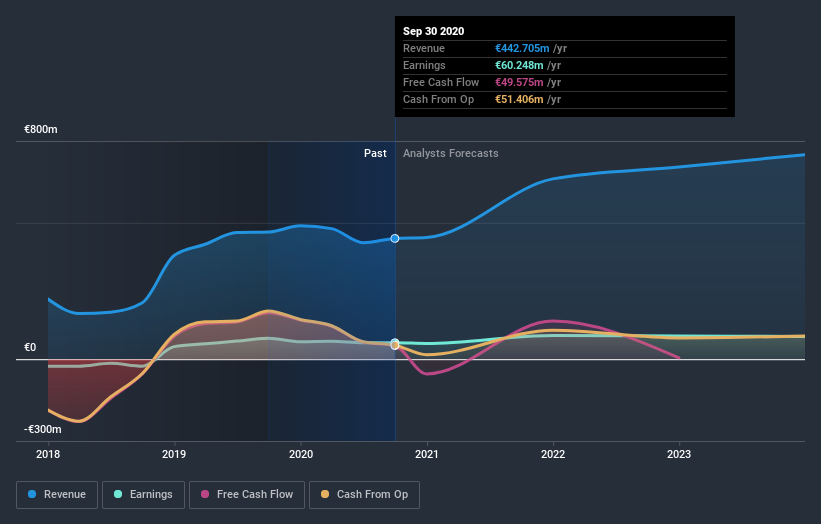This screenshot has height=524, width=821.
Task: Click the -€300m y-axis label
Action: [42, 429]
